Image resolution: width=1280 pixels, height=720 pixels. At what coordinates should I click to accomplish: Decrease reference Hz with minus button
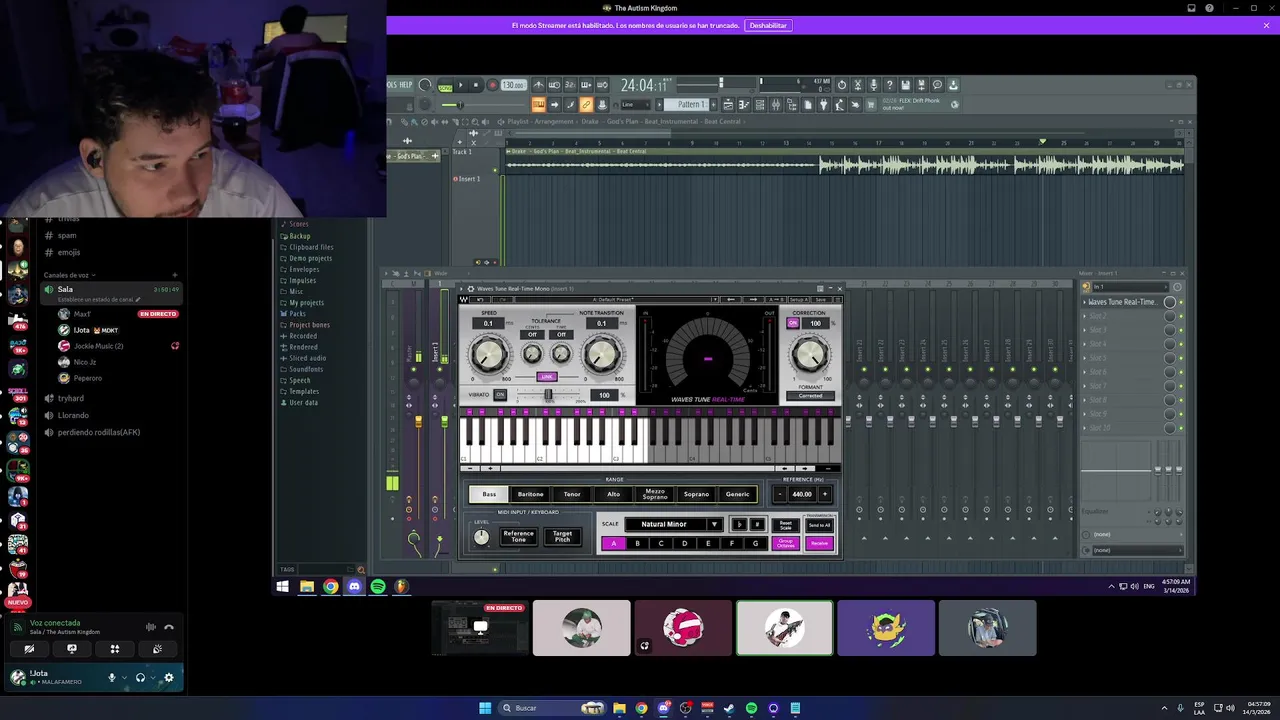(780, 494)
